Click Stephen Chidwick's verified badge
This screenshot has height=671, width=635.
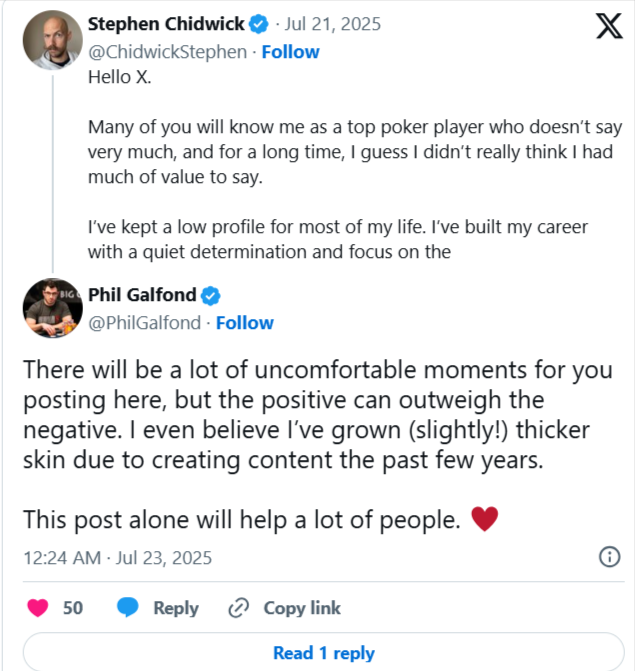(257, 23)
